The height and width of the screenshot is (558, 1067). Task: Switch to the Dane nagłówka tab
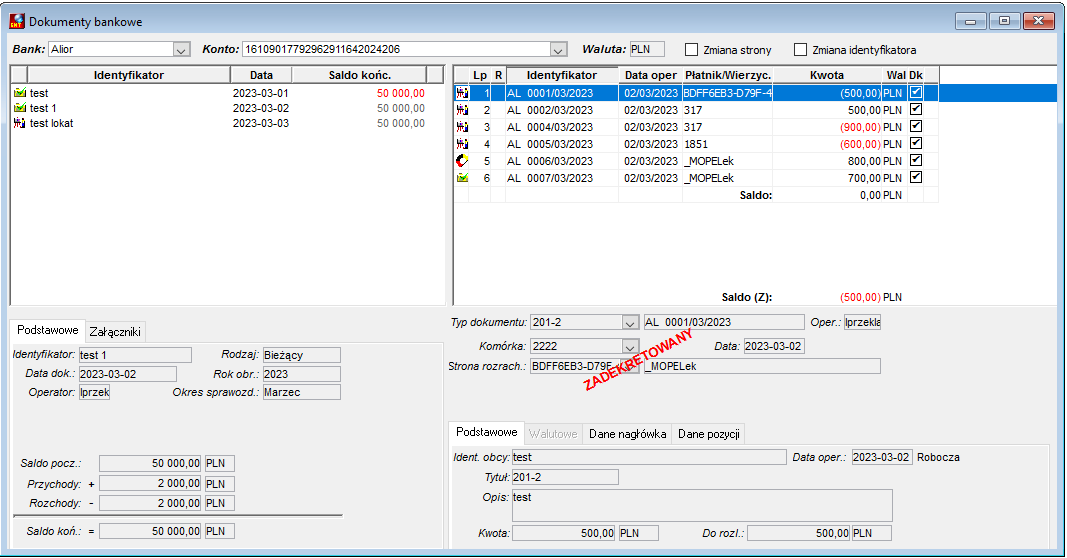point(627,433)
